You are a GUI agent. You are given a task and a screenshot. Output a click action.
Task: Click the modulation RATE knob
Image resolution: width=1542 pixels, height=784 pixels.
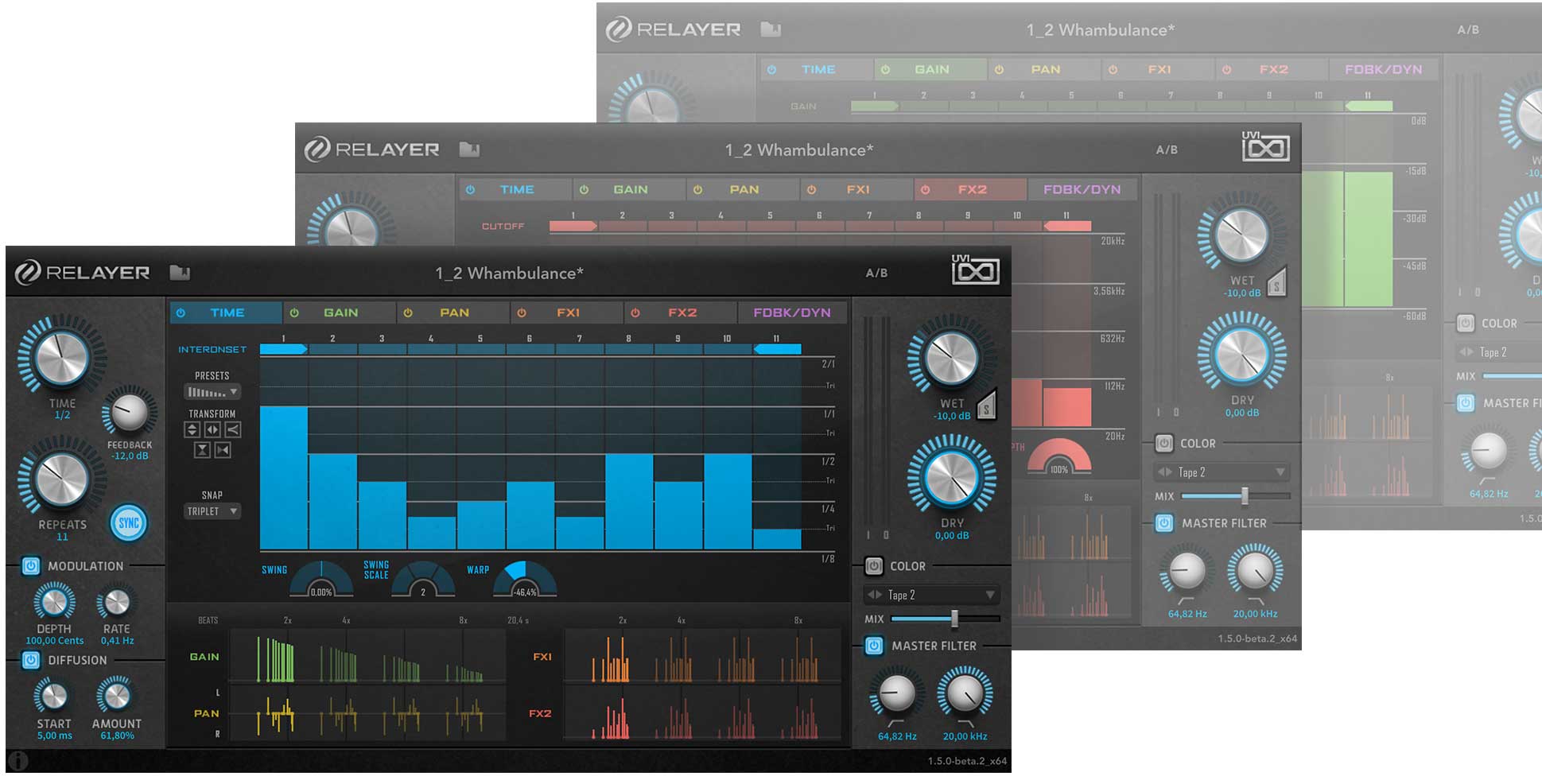[117, 603]
